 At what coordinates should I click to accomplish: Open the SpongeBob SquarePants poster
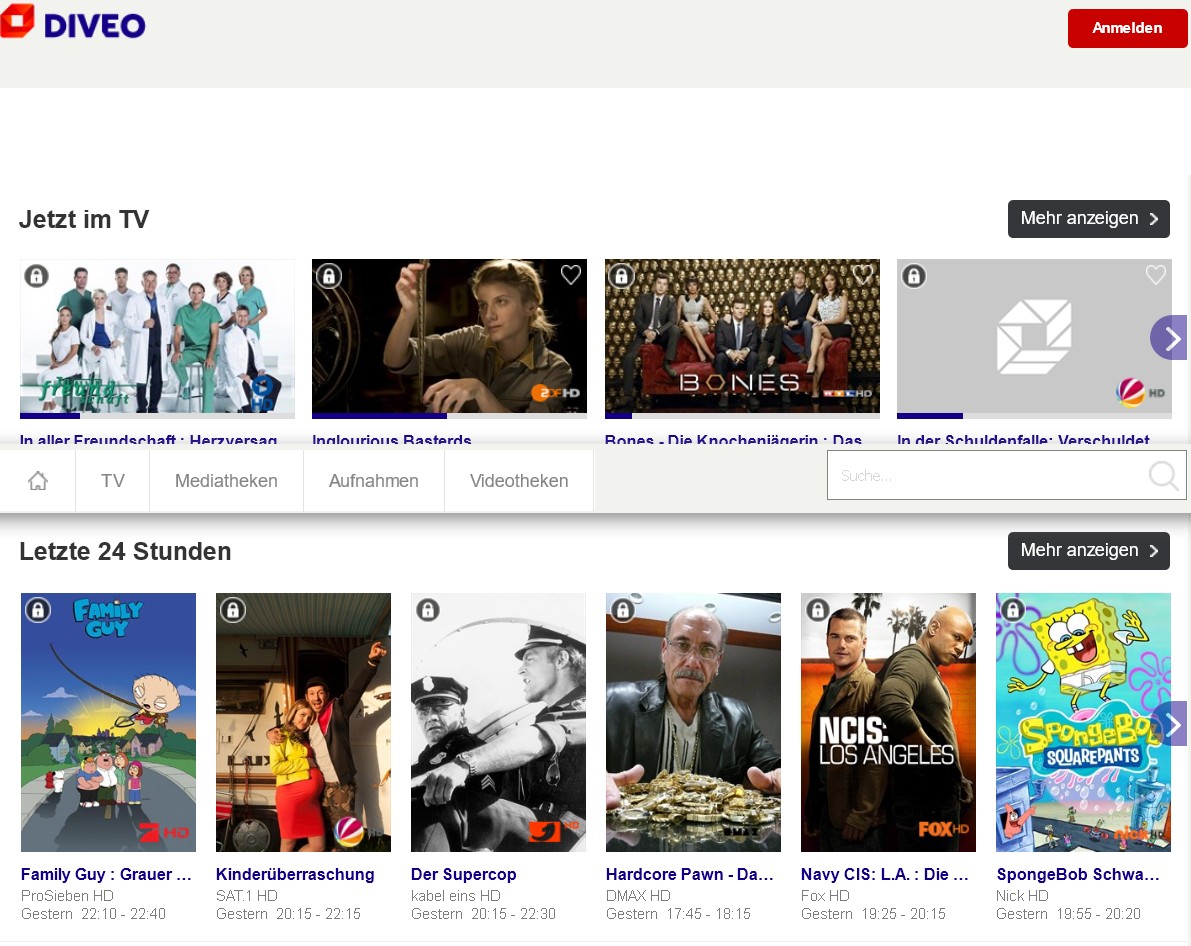1083,723
